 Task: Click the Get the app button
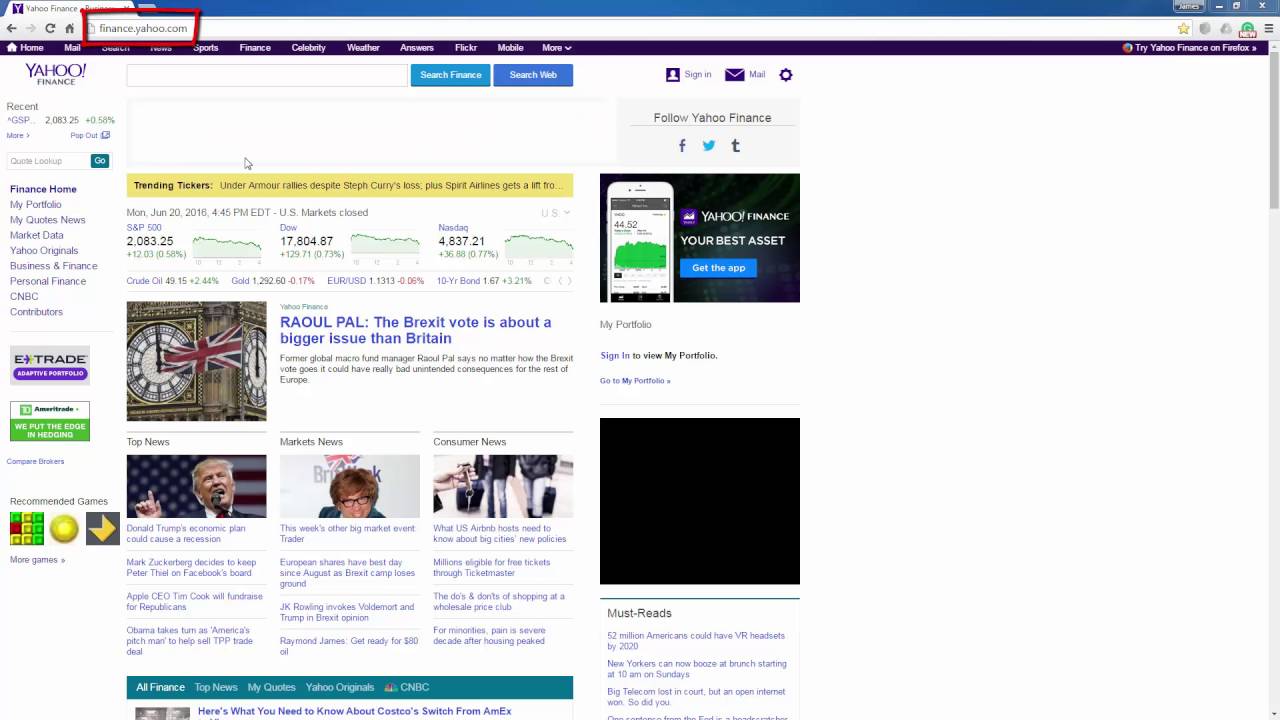tap(719, 268)
